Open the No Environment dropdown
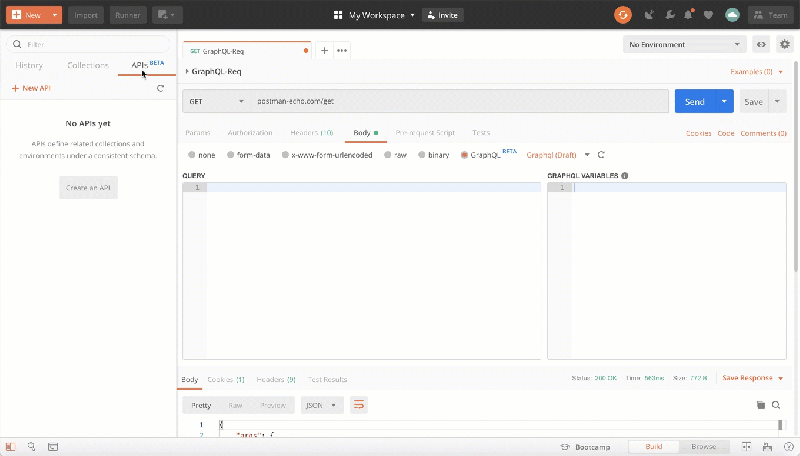800x456 pixels. tap(684, 44)
